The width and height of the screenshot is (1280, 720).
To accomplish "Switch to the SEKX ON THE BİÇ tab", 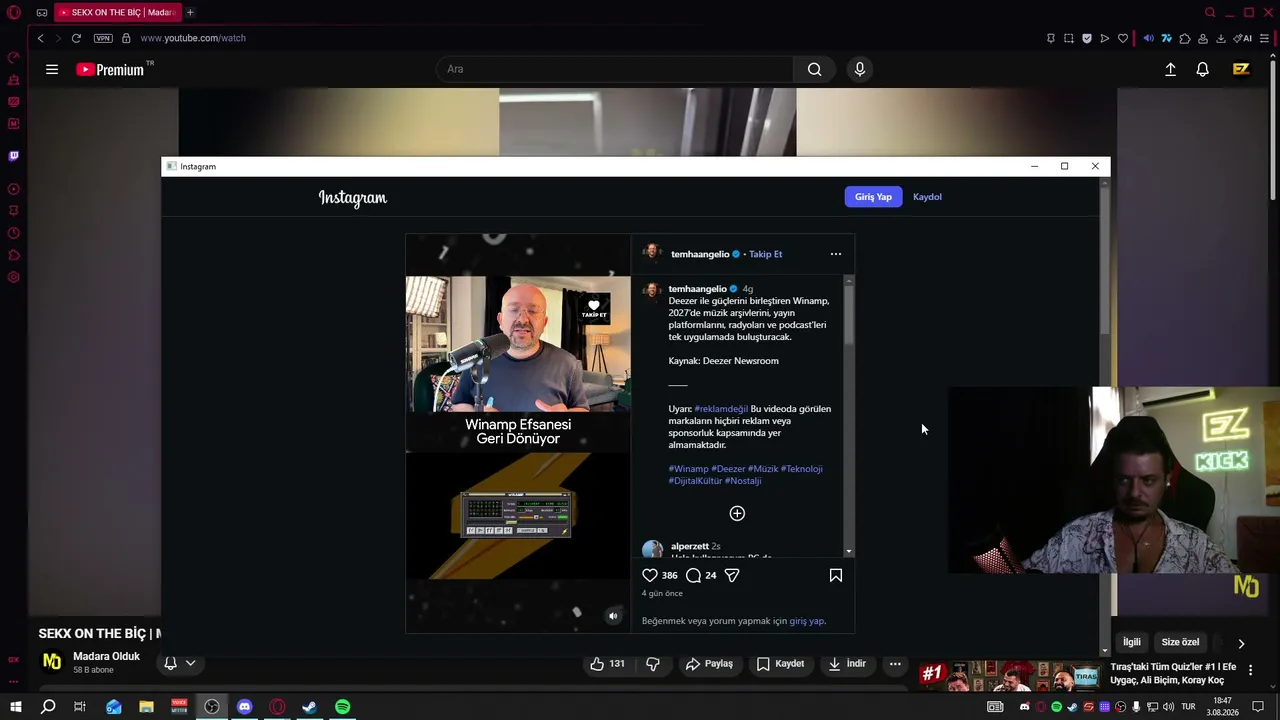I will pyautogui.click(x=116, y=13).
